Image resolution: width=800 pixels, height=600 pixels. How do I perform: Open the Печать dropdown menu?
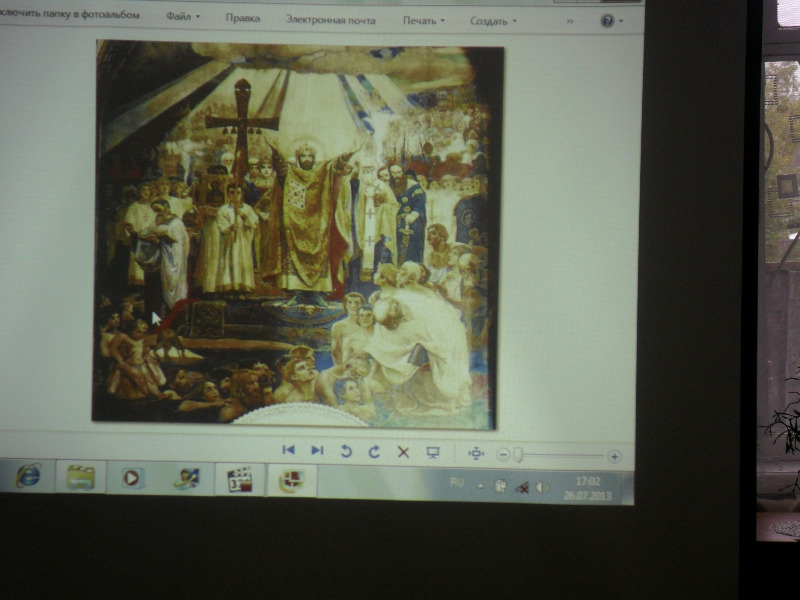[423, 20]
